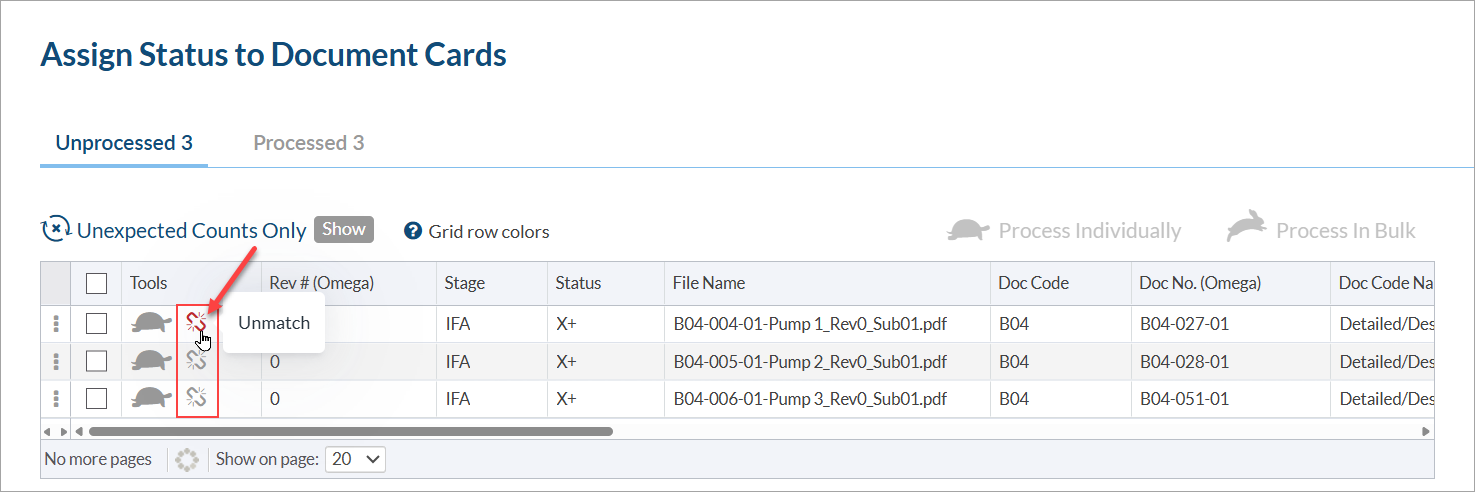
Task: Switch to the Processed 3 tab
Action: [308, 143]
